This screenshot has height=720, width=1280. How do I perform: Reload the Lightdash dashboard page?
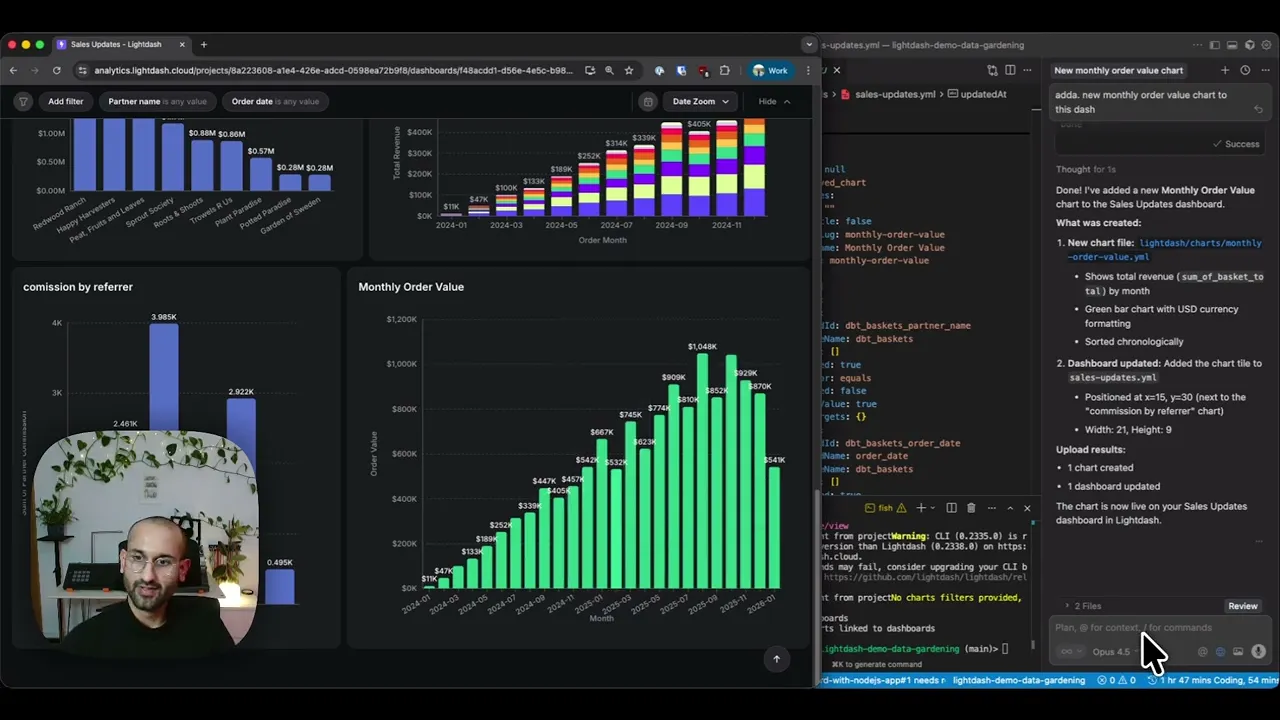(x=56, y=71)
